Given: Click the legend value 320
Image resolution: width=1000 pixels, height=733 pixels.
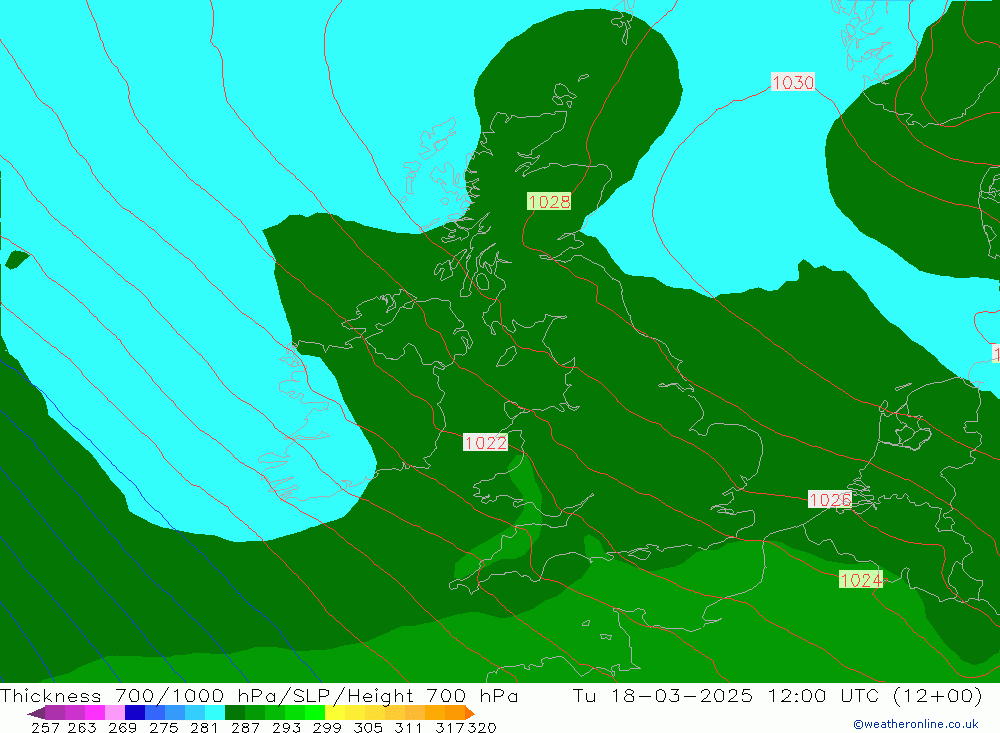Looking at the screenshot, I should pyautogui.click(x=482, y=727).
